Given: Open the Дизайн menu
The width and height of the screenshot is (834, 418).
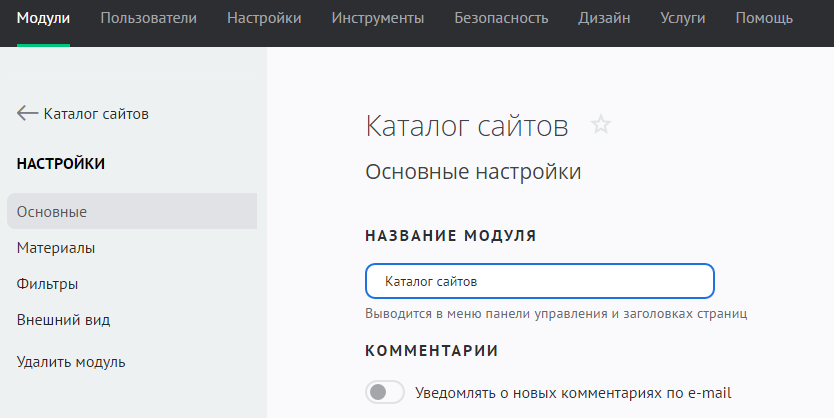Looking at the screenshot, I should tap(604, 18).
